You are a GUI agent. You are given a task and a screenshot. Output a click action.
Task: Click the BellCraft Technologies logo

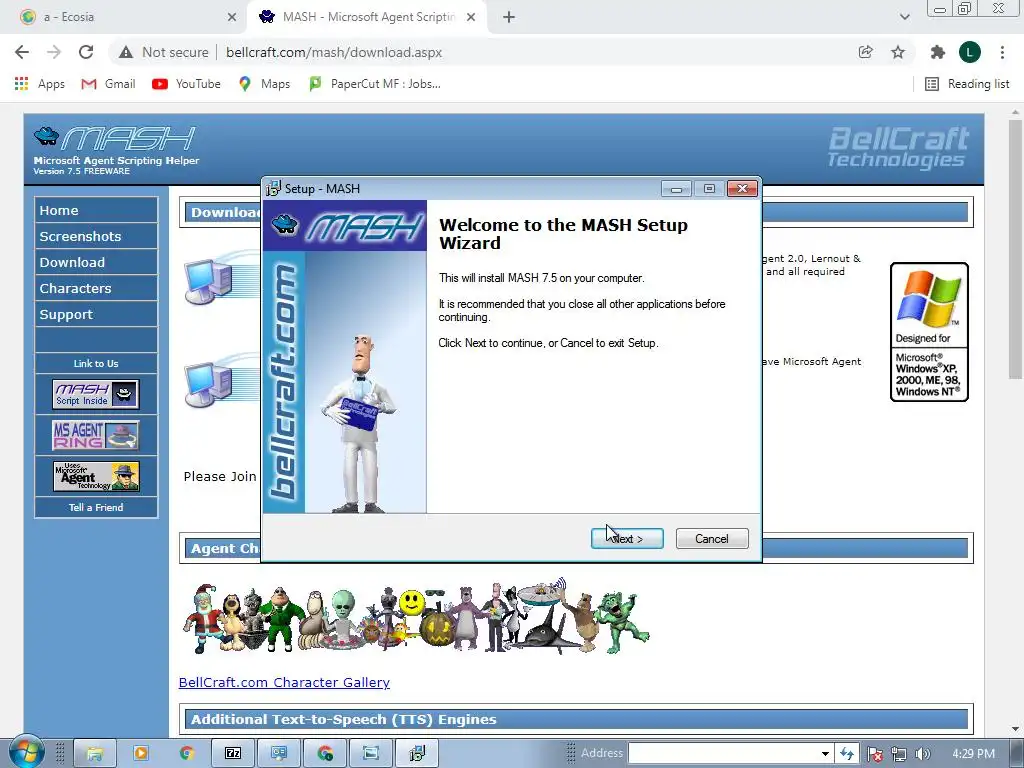coord(898,148)
